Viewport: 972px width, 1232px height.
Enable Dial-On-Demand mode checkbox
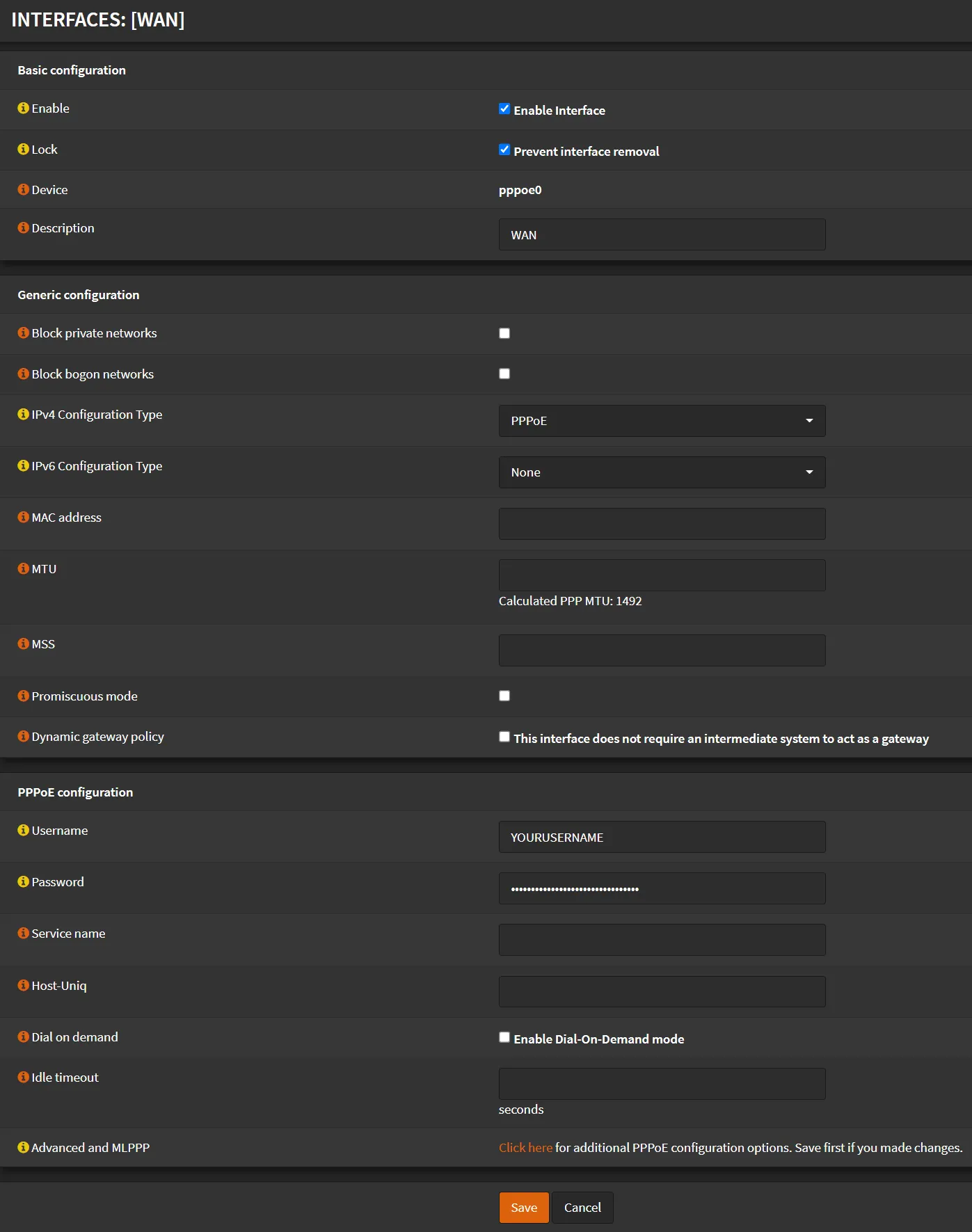pyautogui.click(x=504, y=1038)
